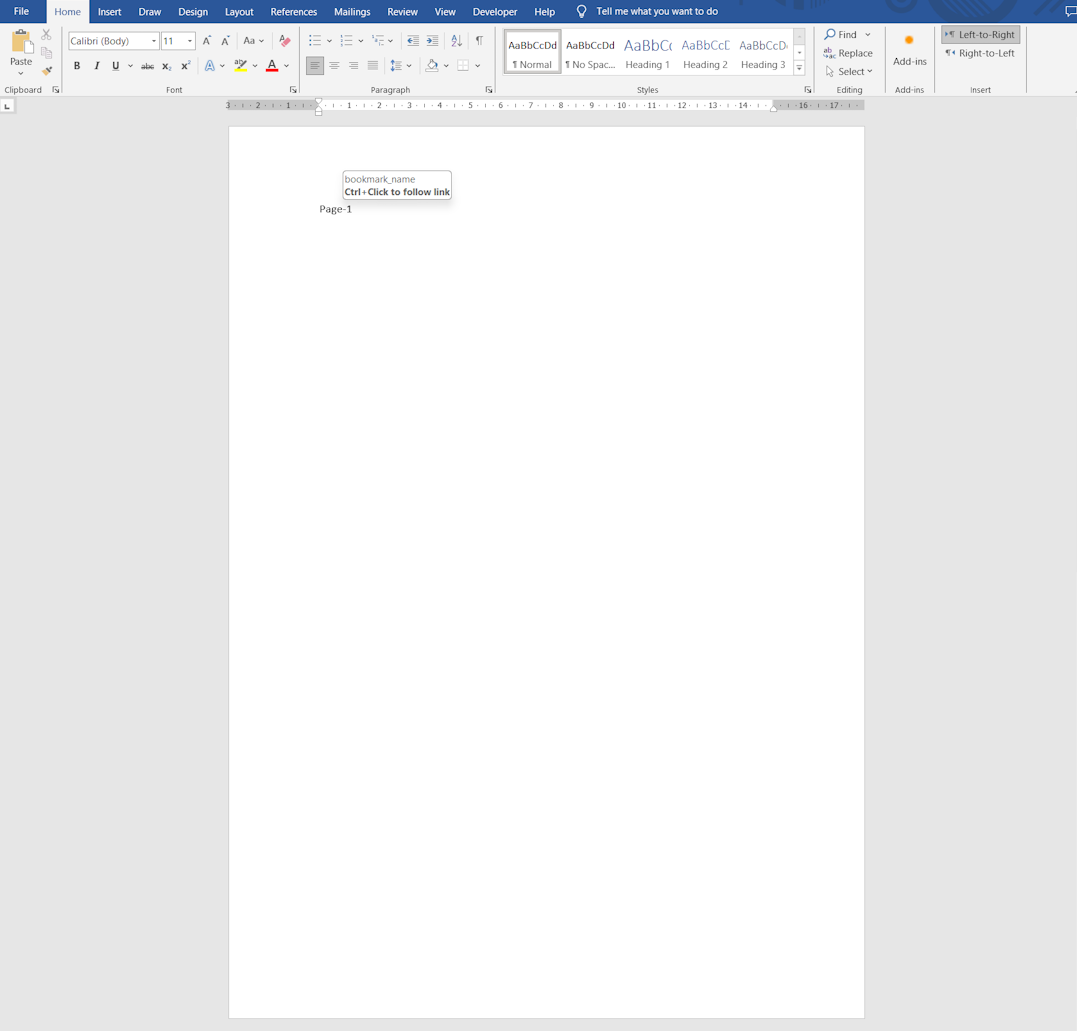Decrease font size with shrink button
This screenshot has height=1031, width=1077.
point(225,41)
